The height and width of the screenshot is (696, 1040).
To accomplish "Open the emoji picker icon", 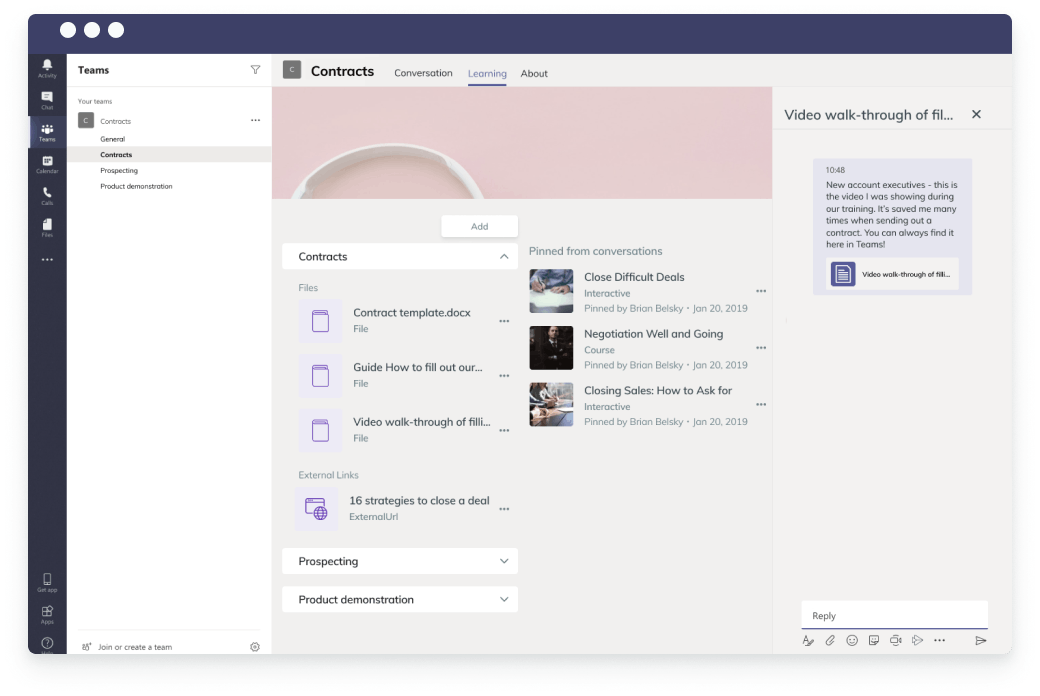I will [852, 640].
